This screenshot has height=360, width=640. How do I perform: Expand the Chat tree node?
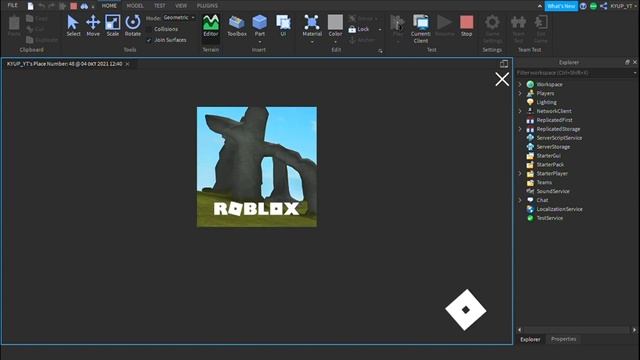[x=520, y=200]
